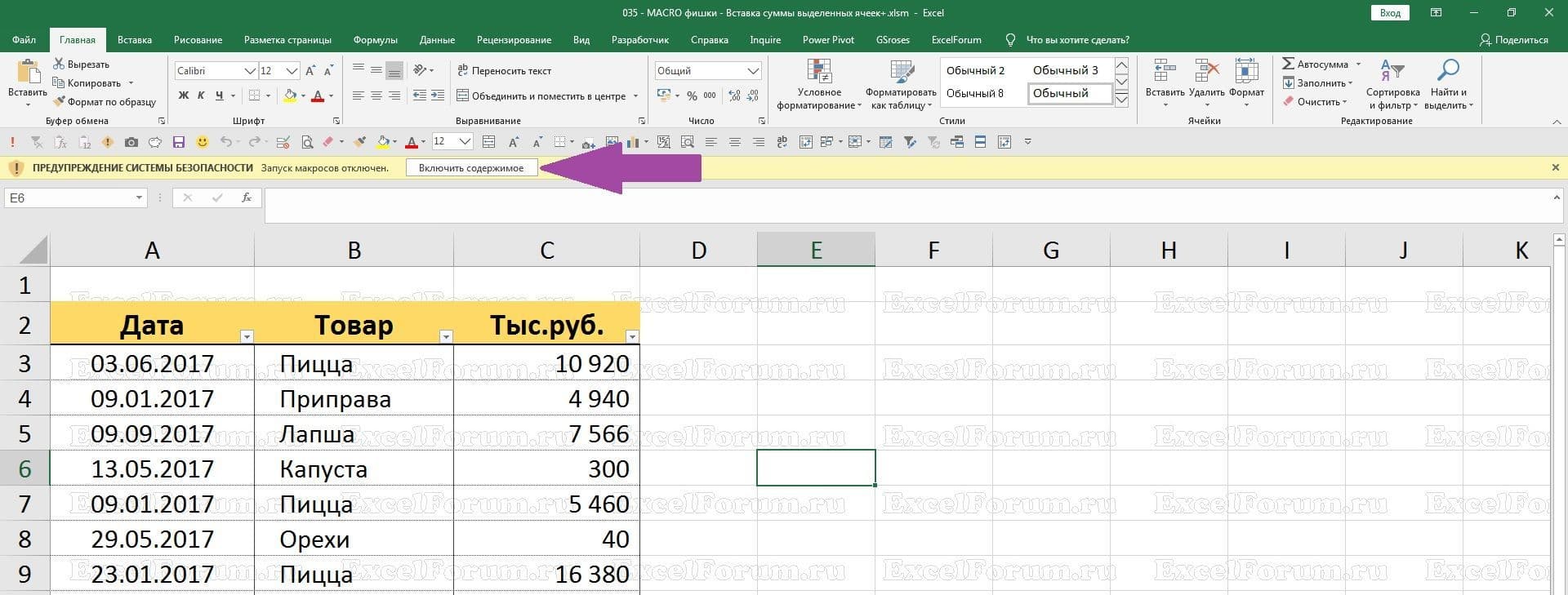Toggle Bold (Ж) formatting
The height and width of the screenshot is (595, 1568).
click(184, 95)
